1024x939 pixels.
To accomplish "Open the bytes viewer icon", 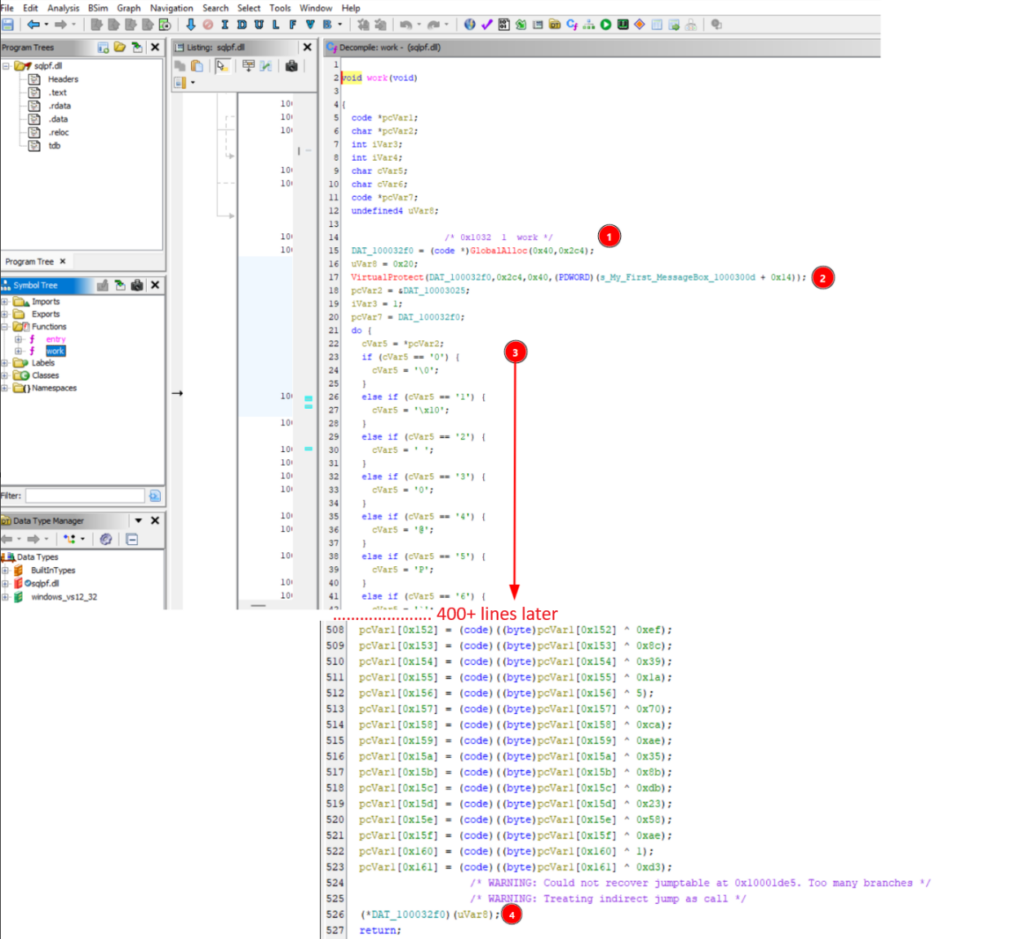I will (504, 25).
